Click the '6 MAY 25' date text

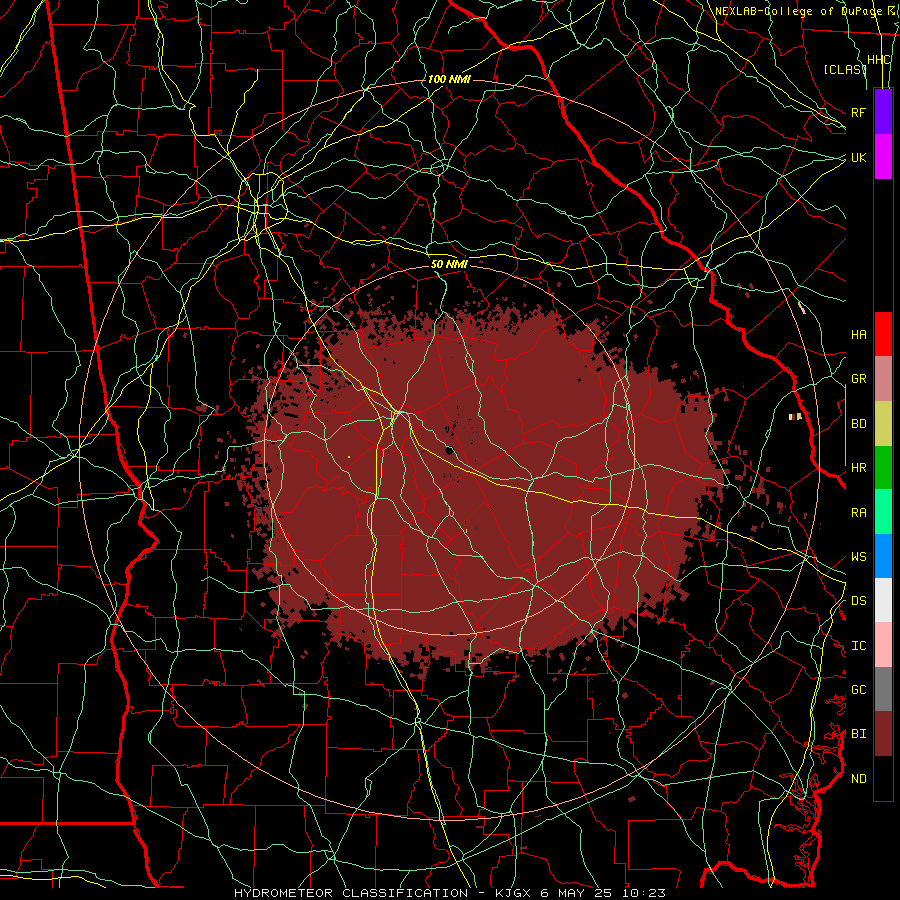(574, 893)
